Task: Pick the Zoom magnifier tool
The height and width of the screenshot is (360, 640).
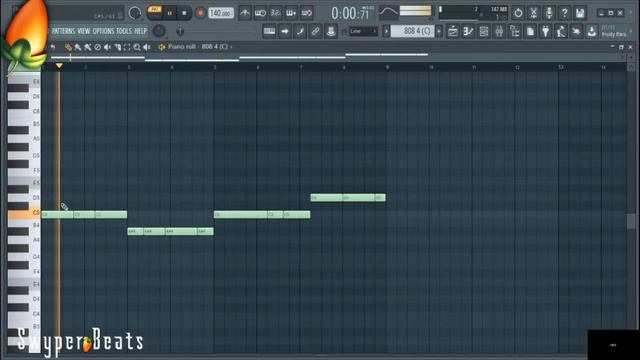Action: coord(137,47)
